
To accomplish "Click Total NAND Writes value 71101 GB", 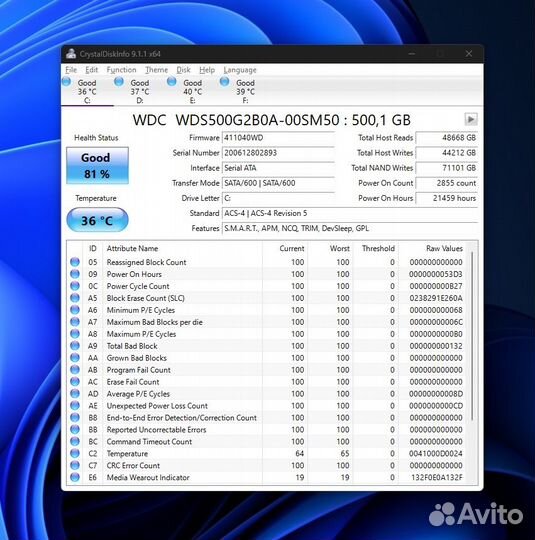I will [446, 168].
